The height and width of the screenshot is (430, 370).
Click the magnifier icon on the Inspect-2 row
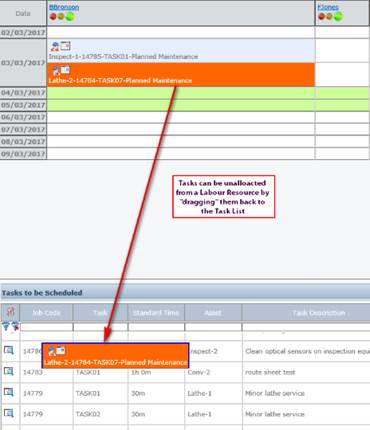click(x=9, y=350)
